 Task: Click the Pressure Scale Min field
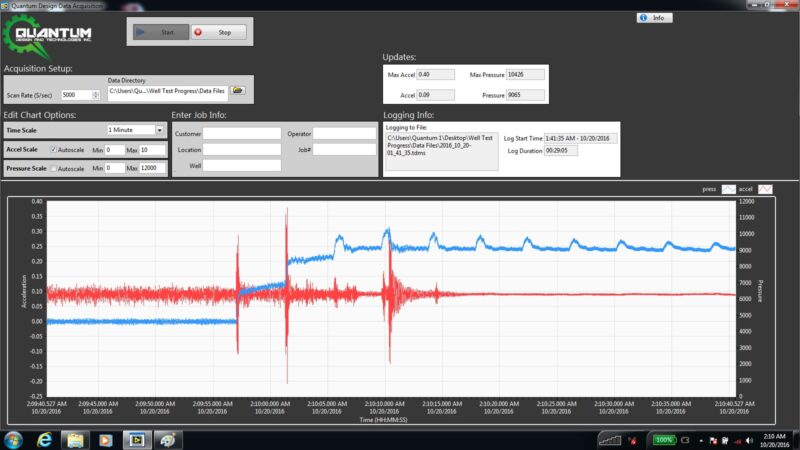pyautogui.click(x=114, y=168)
